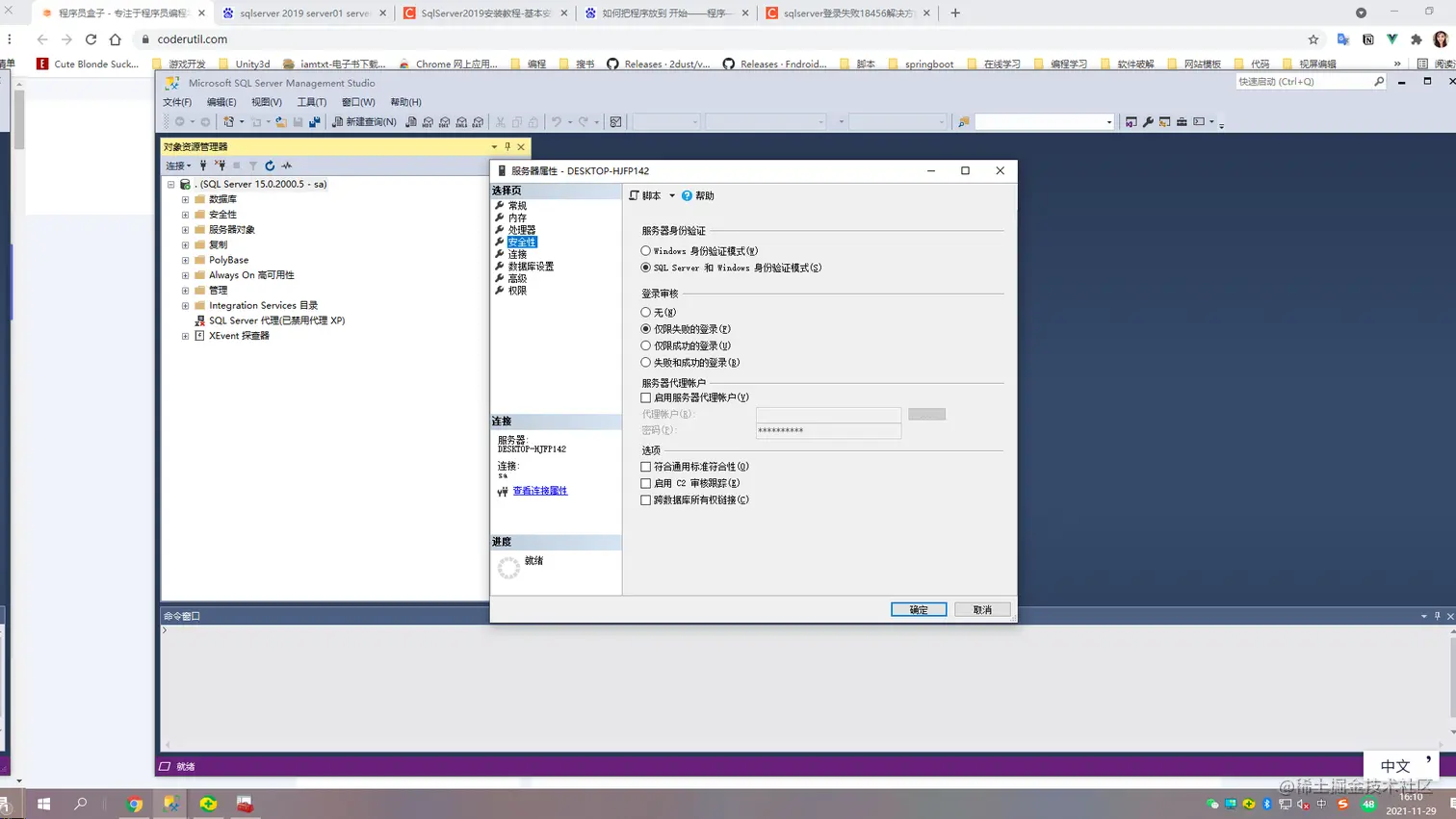Click the 取消 button
The image size is (1456, 819).
pyautogui.click(x=982, y=610)
